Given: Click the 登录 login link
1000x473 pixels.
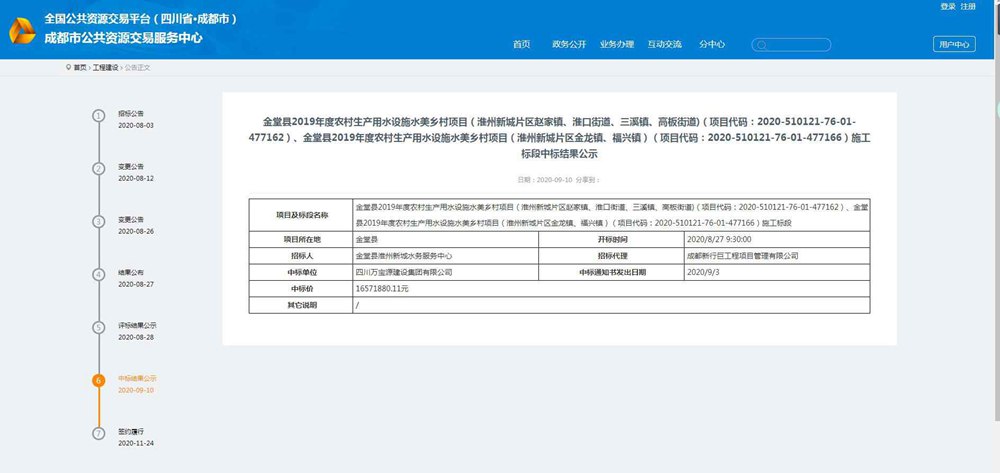Looking at the screenshot, I should pyautogui.click(x=948, y=7).
